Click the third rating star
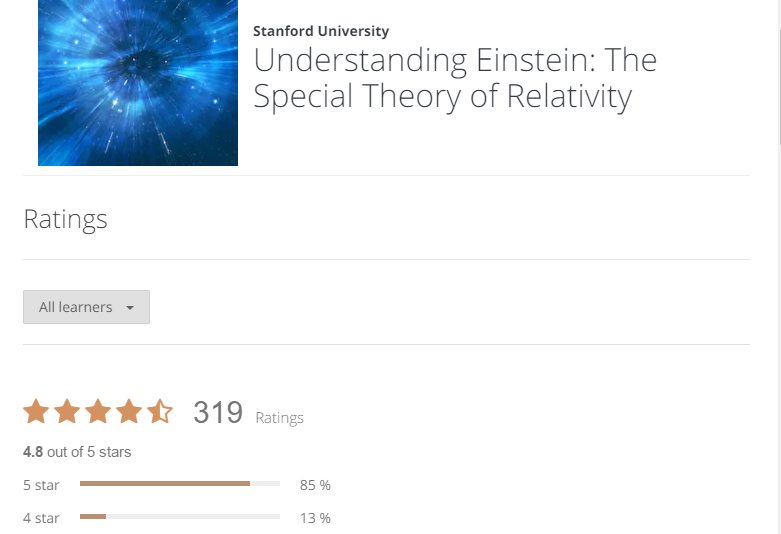781x534 pixels. 98,411
